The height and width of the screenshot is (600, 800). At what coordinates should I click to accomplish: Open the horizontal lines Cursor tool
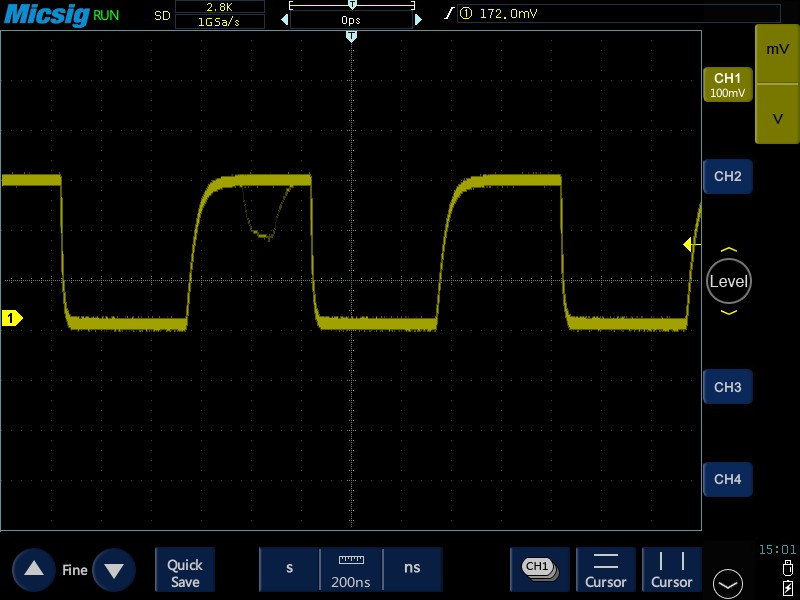point(605,569)
